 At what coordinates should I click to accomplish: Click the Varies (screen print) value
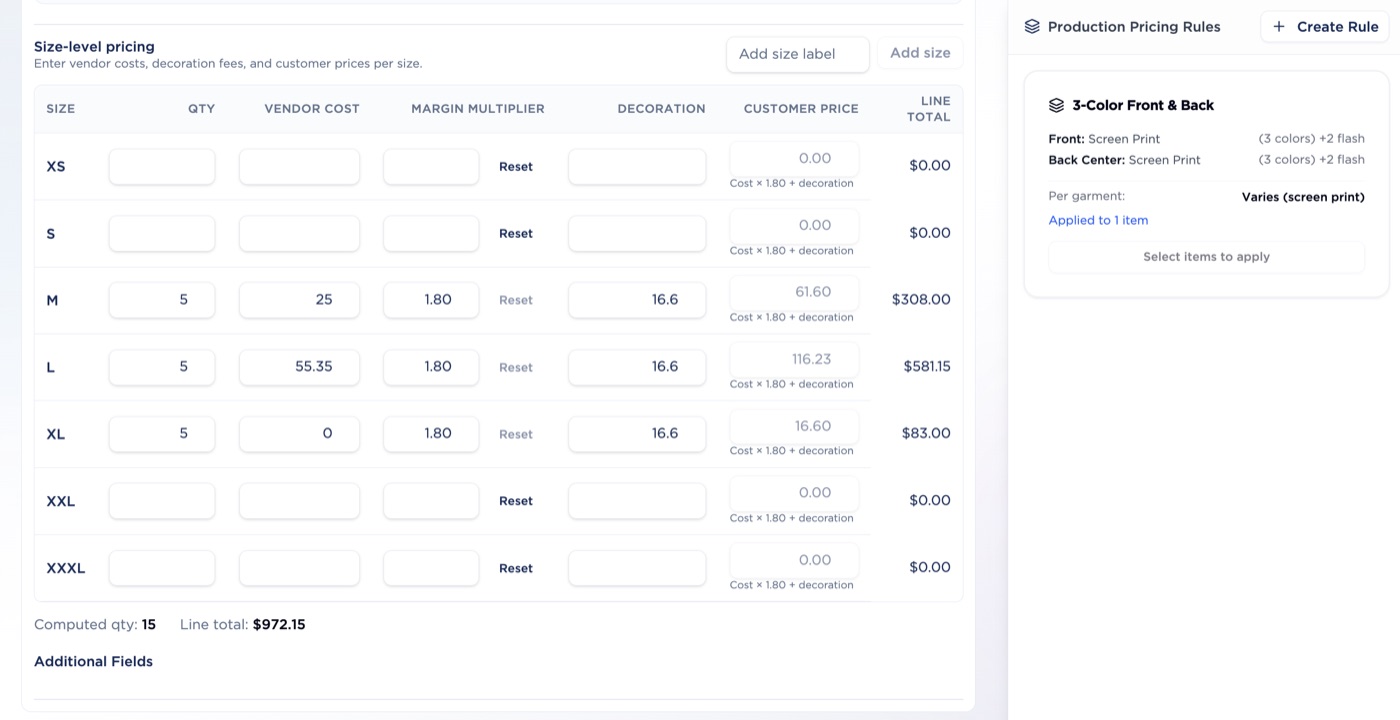pos(1303,197)
